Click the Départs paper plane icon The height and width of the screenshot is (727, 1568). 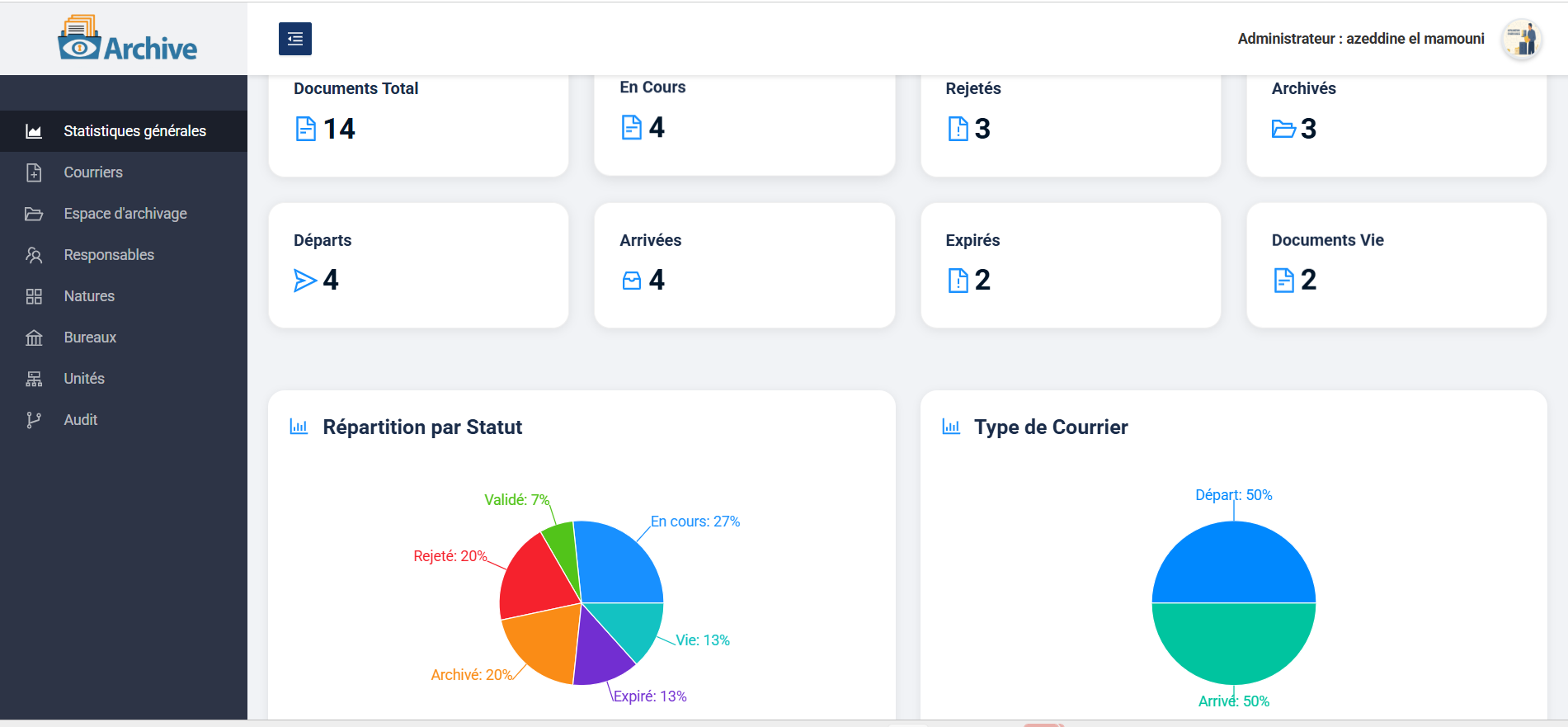tap(305, 281)
